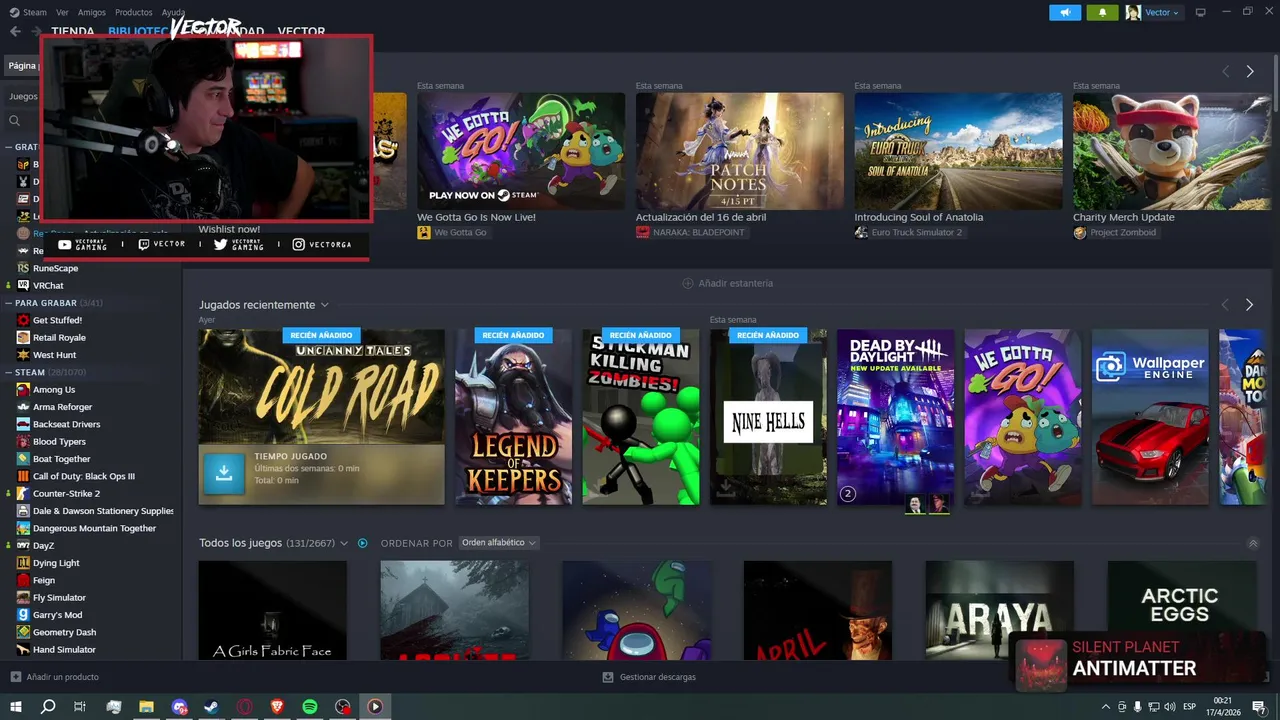
Task: Open the Steam announcements megaphone button
Action: click(x=1065, y=12)
